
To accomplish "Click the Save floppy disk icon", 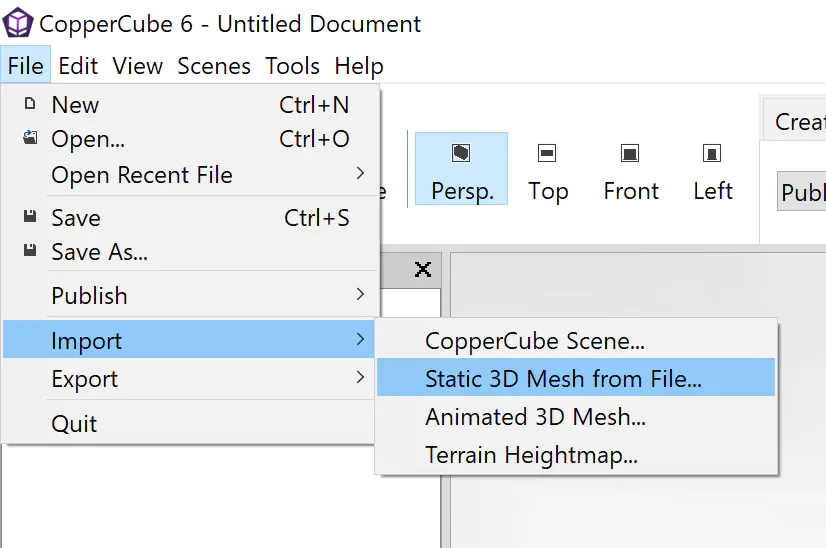I will click(x=30, y=217).
